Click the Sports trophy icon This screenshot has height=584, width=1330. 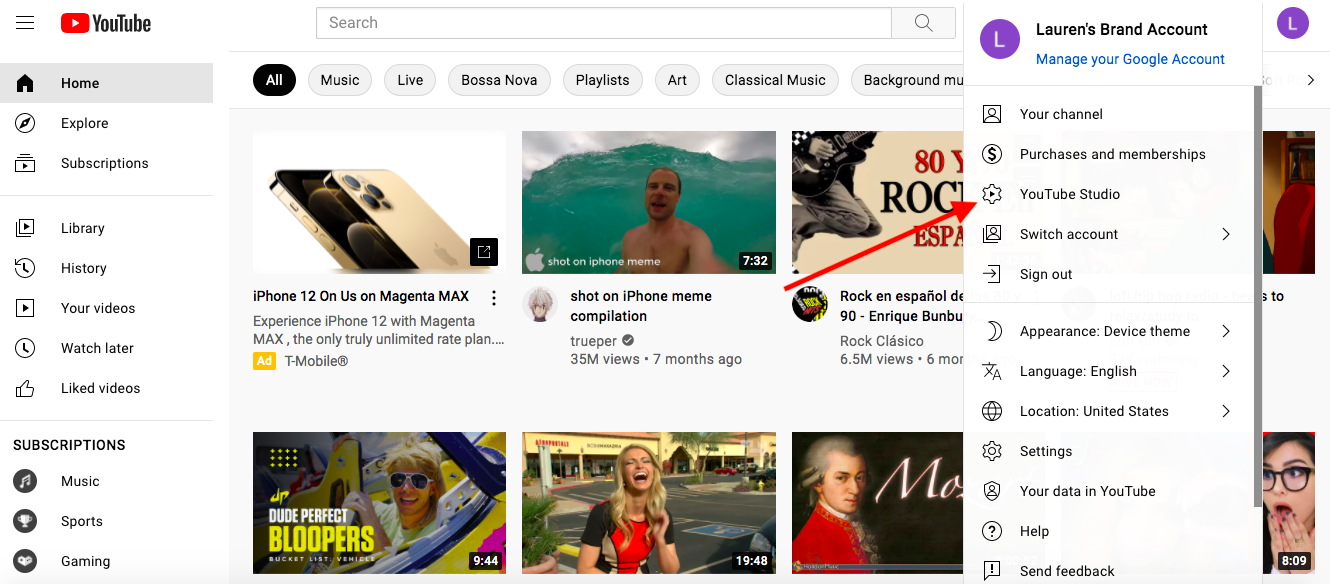pos(25,521)
